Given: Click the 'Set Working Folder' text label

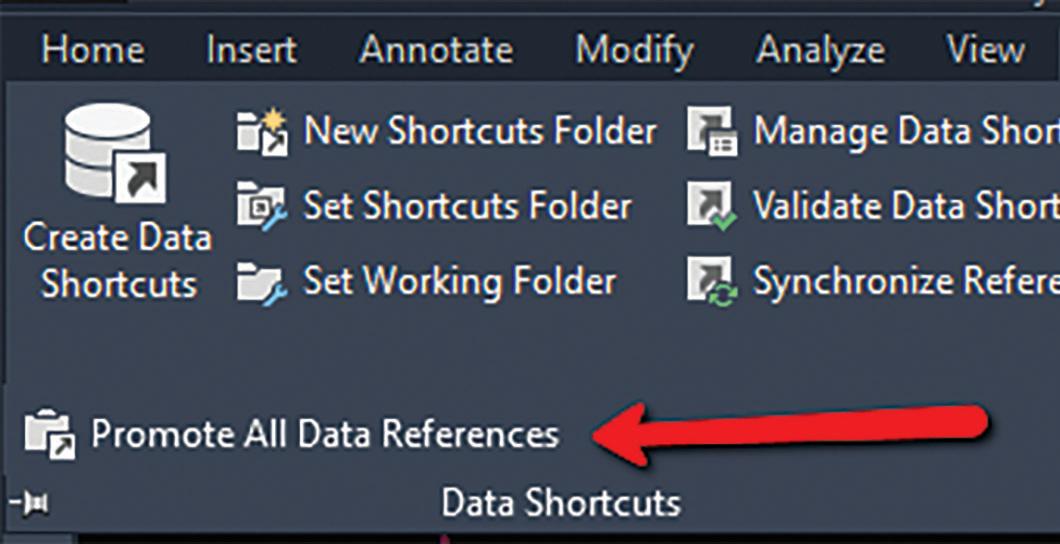Looking at the screenshot, I should (460, 282).
